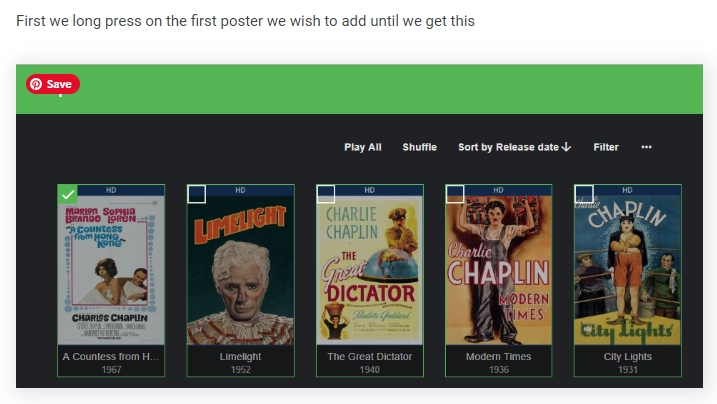
Task: Click the year '1952'
Action: (x=241, y=369)
